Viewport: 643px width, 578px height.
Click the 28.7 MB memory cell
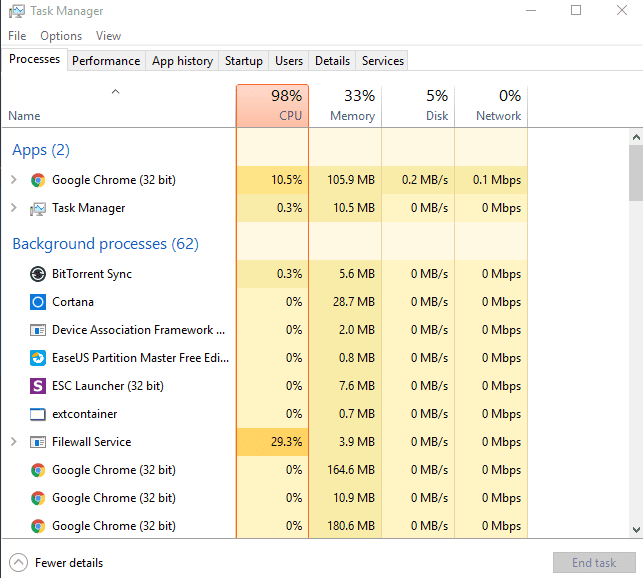pyautogui.click(x=345, y=302)
